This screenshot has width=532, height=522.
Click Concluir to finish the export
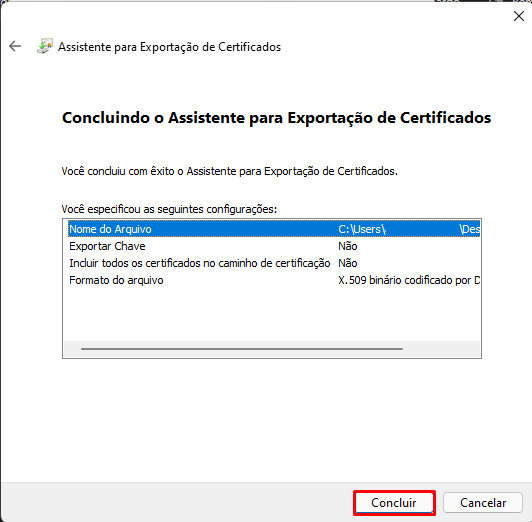coord(394,502)
